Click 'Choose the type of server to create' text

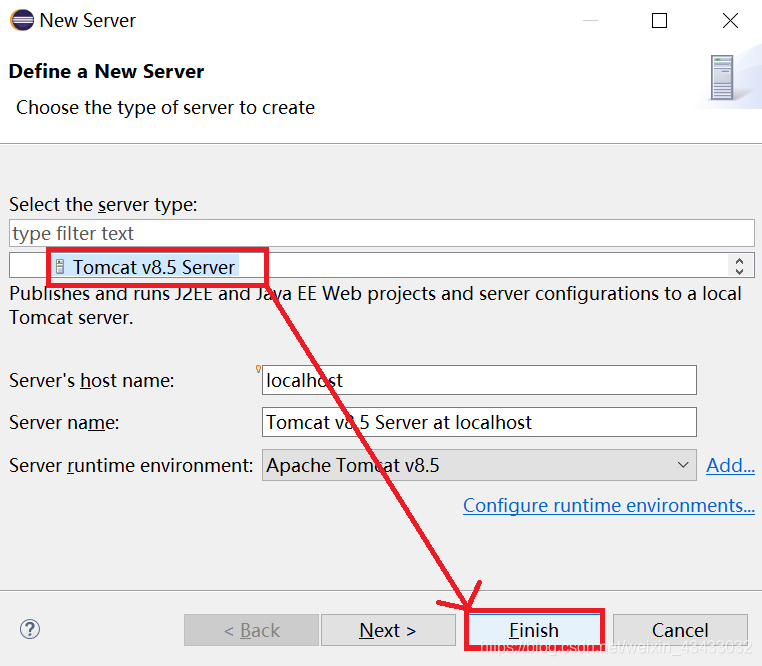click(x=165, y=107)
